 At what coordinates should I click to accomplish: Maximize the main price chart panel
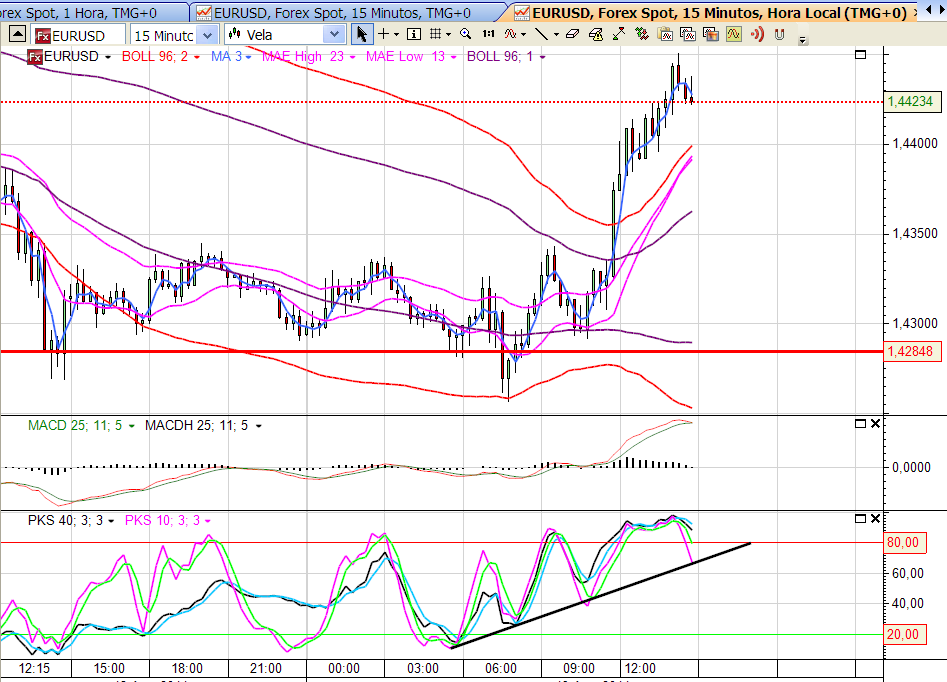tap(861, 54)
